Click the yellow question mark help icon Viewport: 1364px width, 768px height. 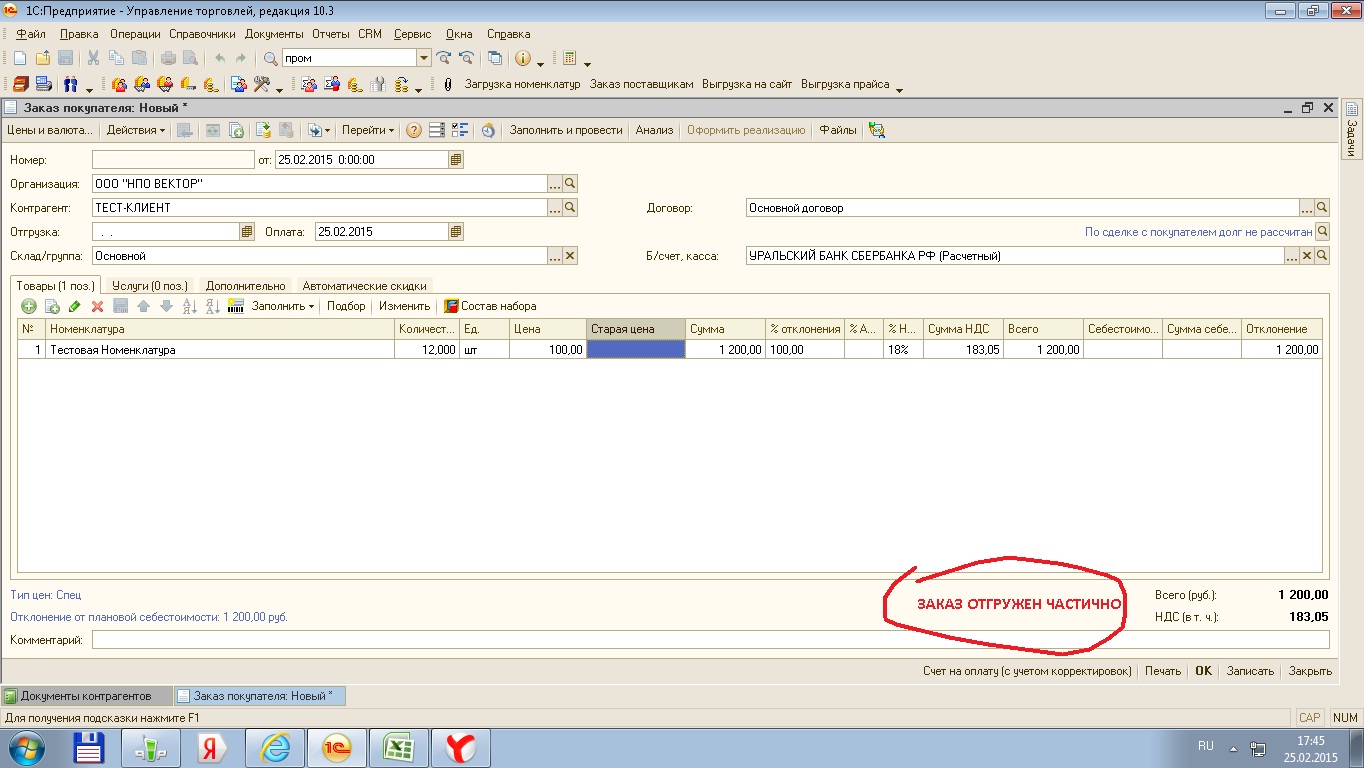[x=413, y=130]
